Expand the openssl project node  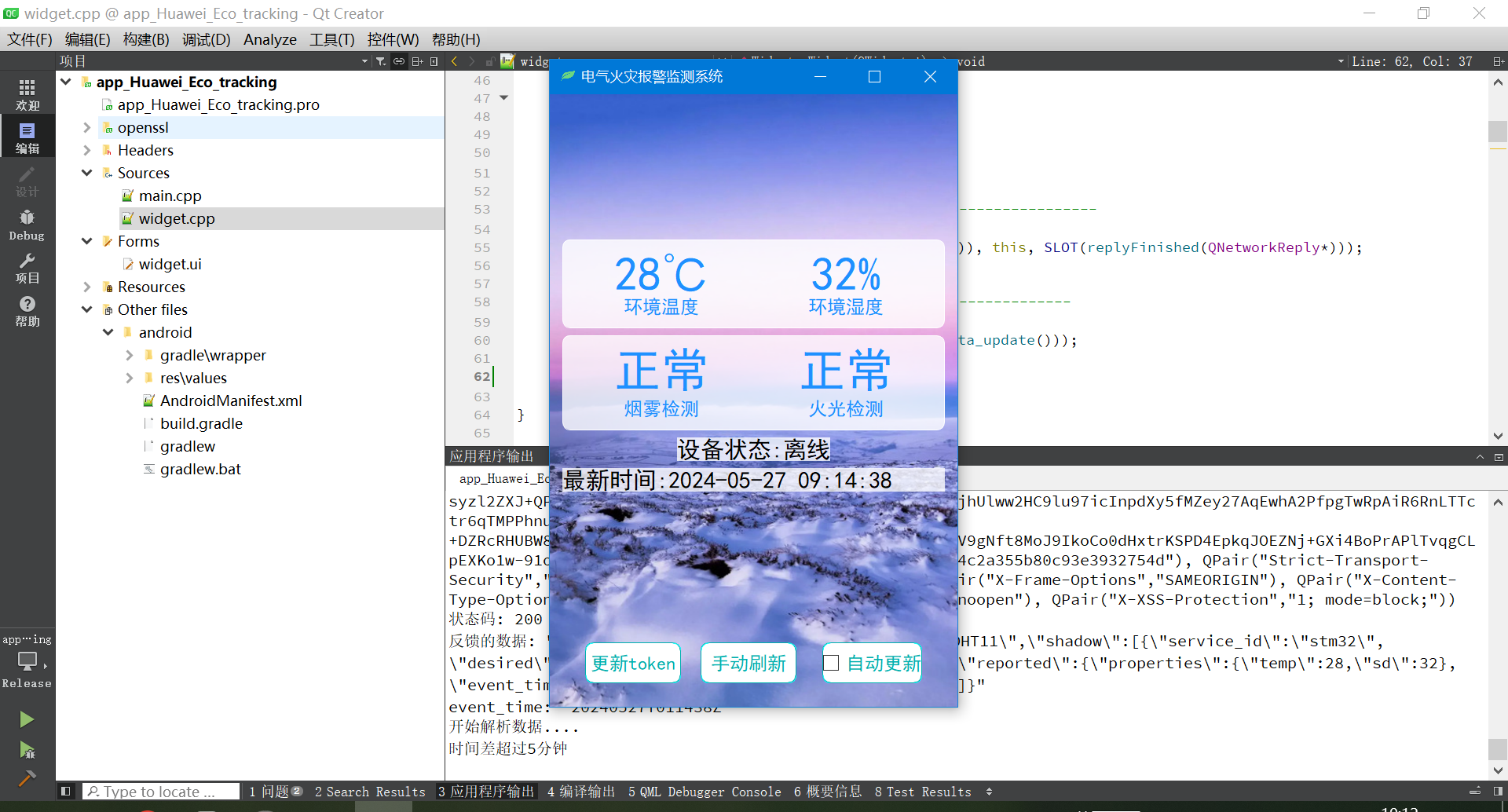(x=87, y=127)
